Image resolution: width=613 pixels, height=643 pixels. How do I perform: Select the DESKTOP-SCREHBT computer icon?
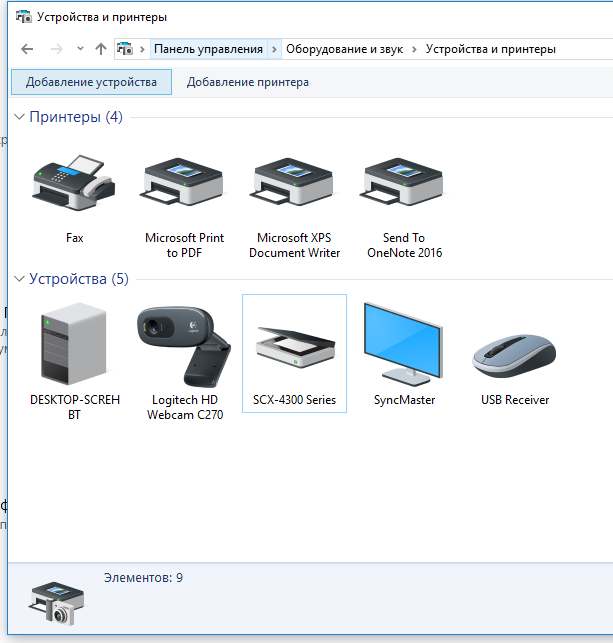point(74,344)
